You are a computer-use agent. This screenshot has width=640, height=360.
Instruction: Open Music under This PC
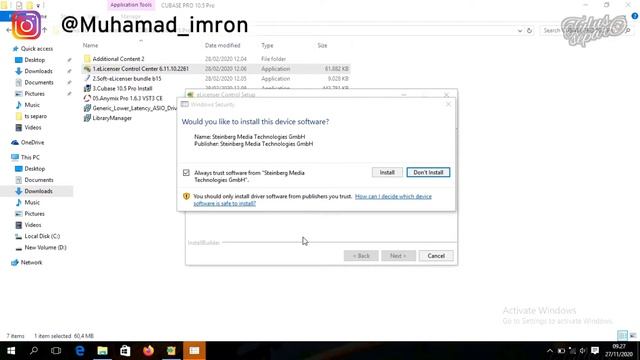[32, 202]
